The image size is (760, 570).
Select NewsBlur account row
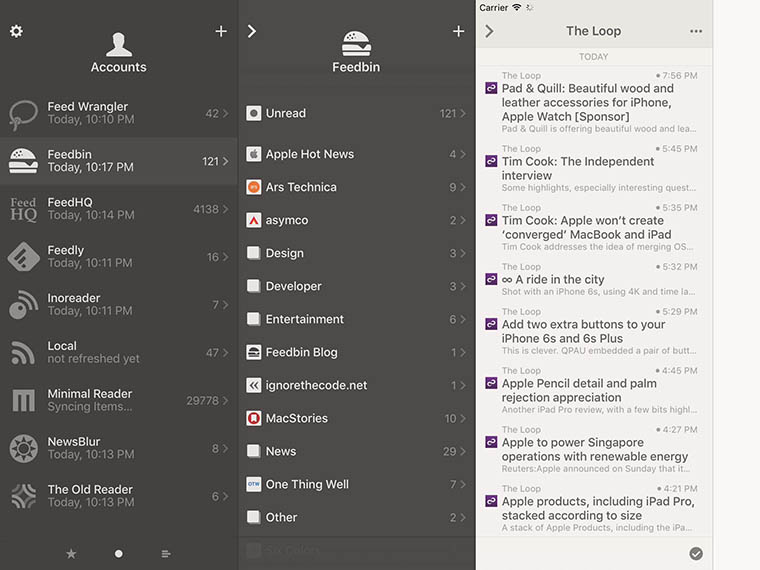click(119, 448)
